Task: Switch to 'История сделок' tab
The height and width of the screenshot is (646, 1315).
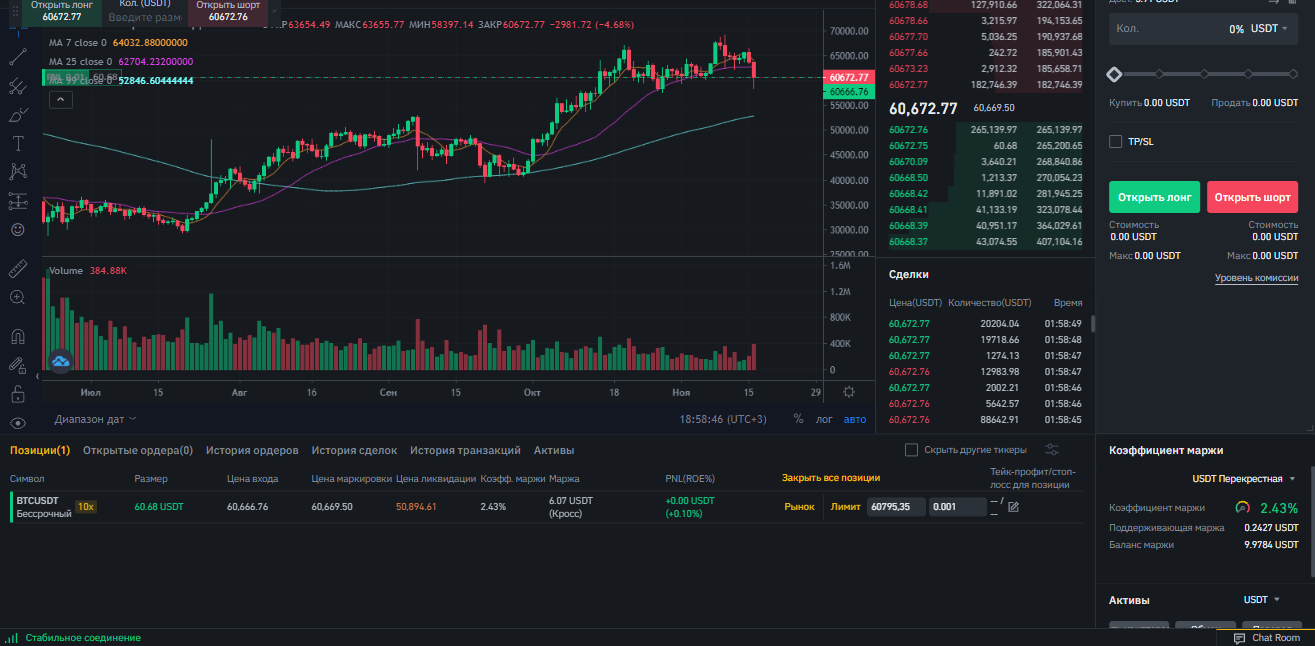Action: click(x=354, y=450)
